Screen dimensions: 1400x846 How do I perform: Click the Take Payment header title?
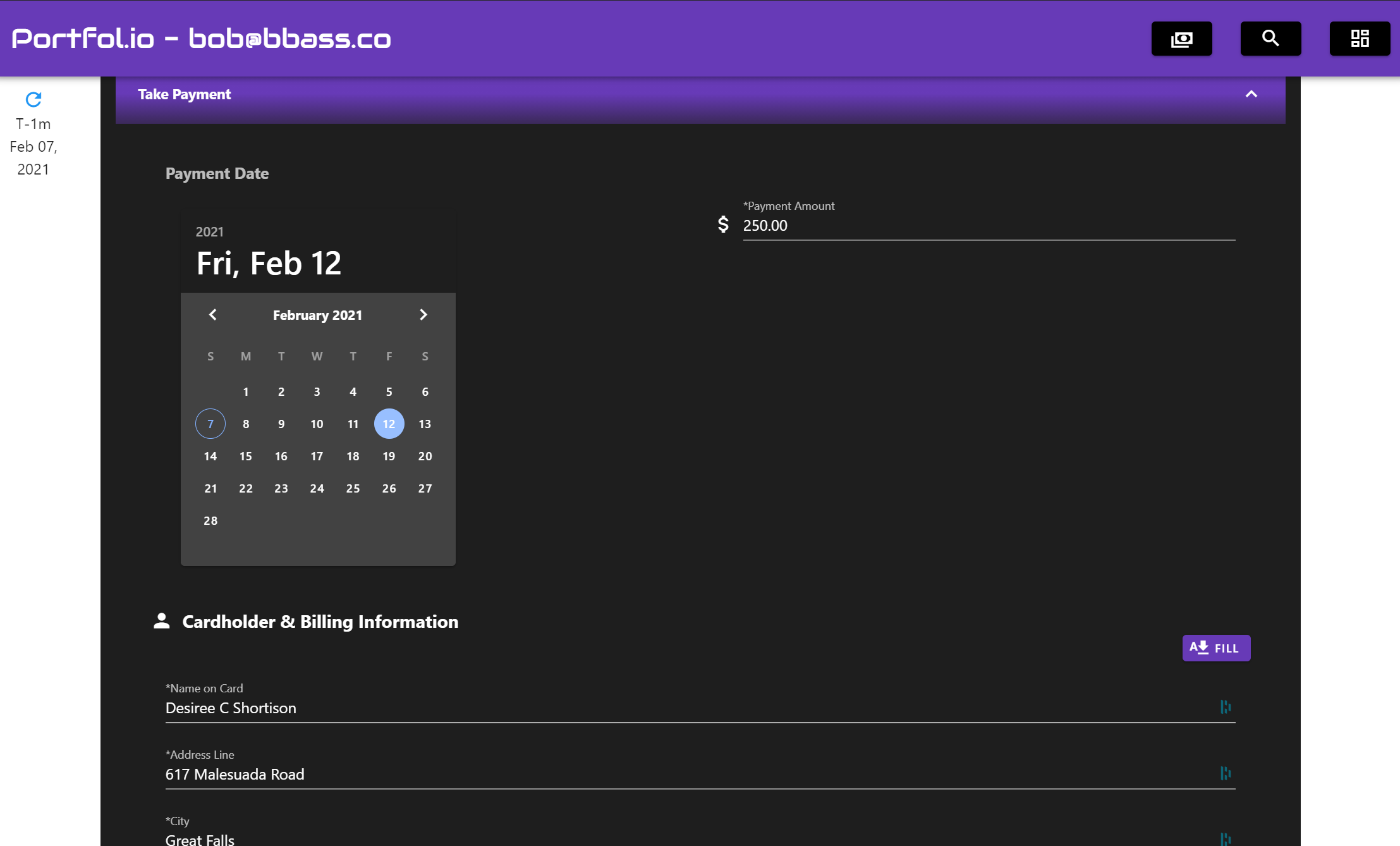click(x=184, y=94)
